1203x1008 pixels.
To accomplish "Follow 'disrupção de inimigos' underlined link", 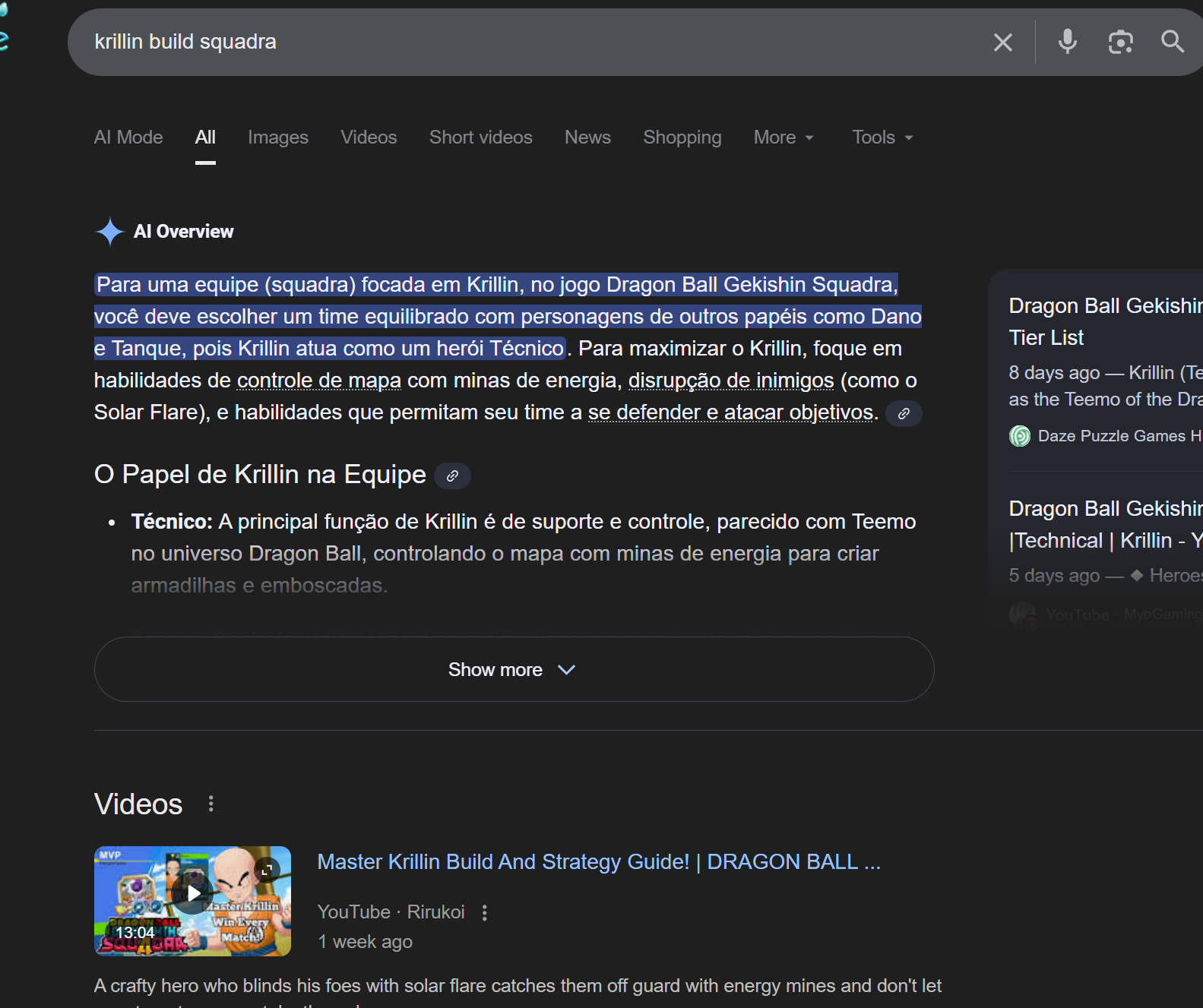I will pyautogui.click(x=731, y=381).
